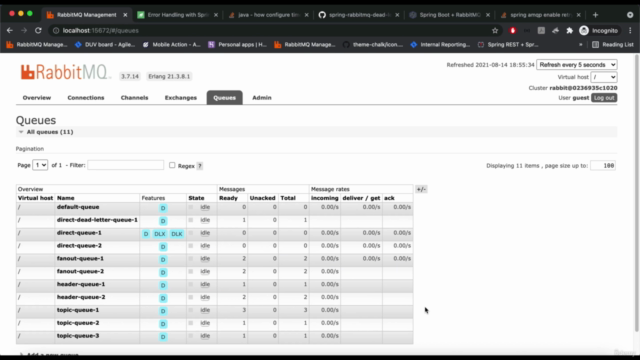The width and height of the screenshot is (640, 360).
Task: Click the Regex help question mark
Action: coord(200,166)
